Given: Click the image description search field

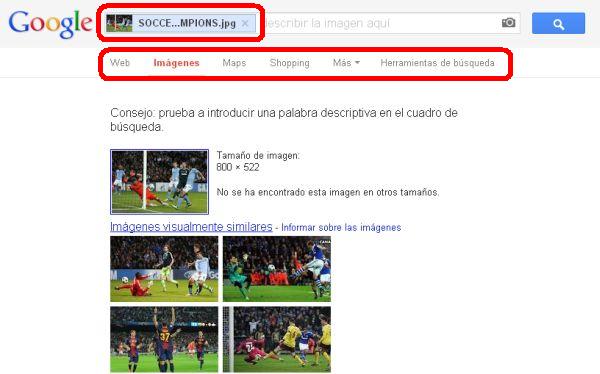Looking at the screenshot, I should coord(382,23).
